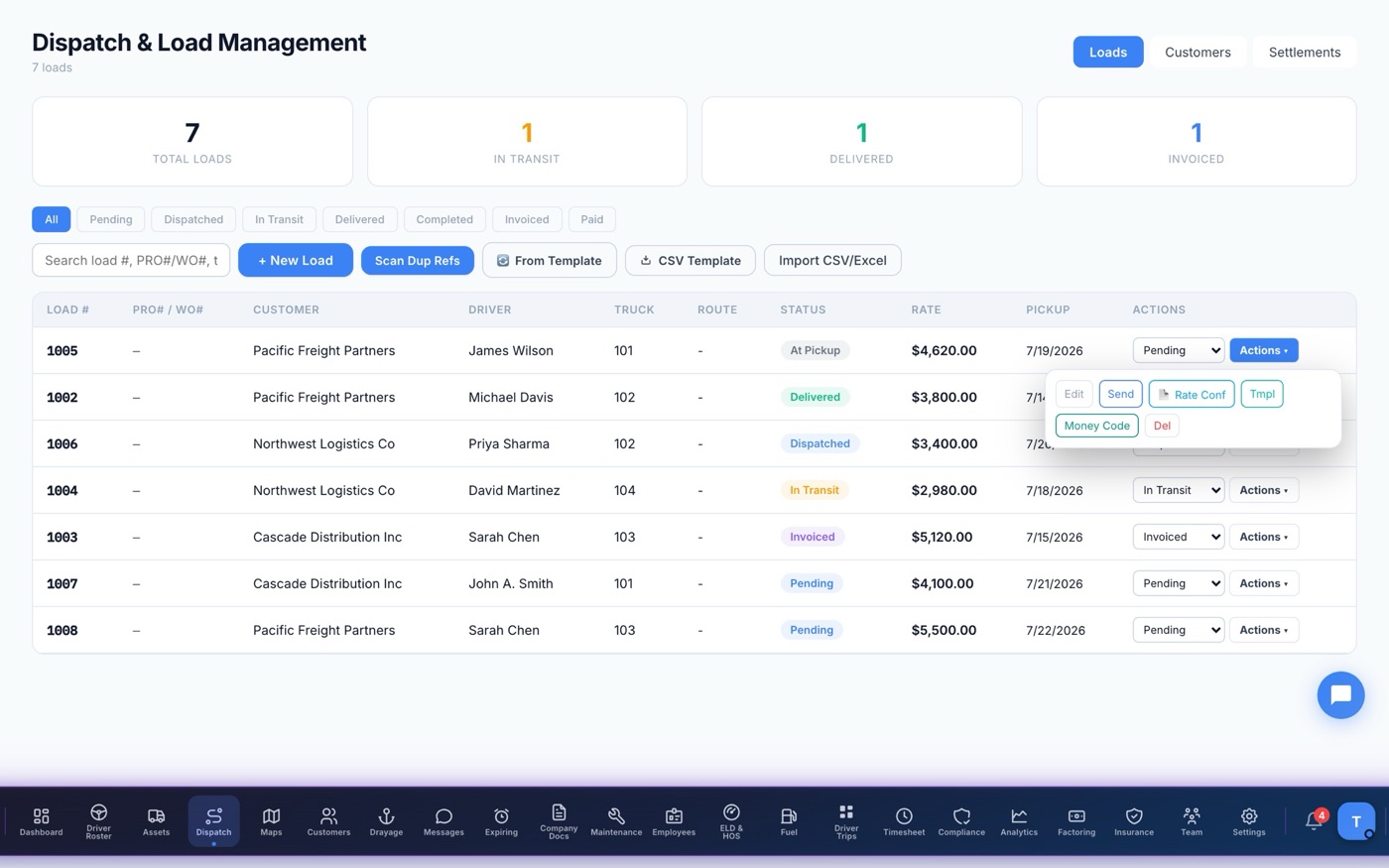Open Compliance shield icon
Viewport: 1389px width, 868px height.
(x=961, y=821)
